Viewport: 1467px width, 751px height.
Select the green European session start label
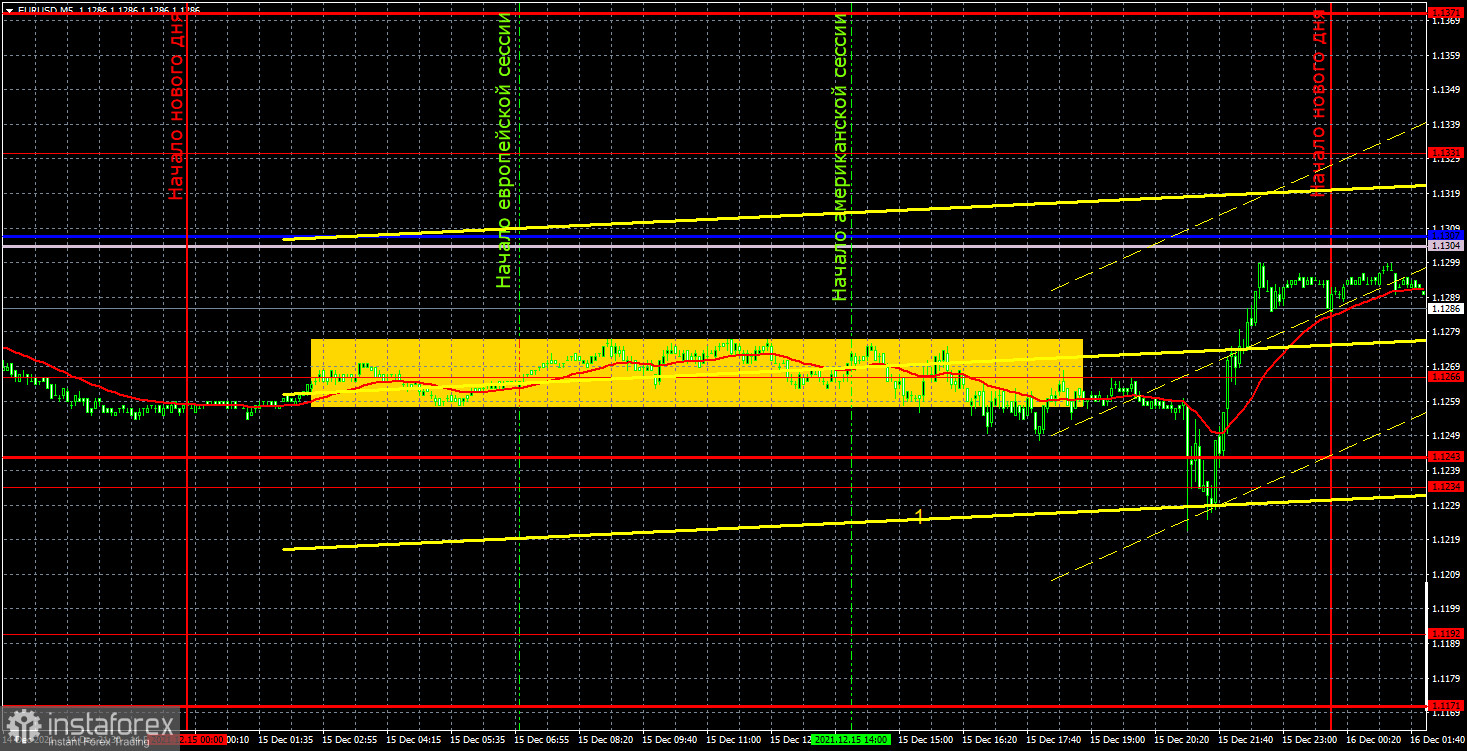pyautogui.click(x=504, y=150)
